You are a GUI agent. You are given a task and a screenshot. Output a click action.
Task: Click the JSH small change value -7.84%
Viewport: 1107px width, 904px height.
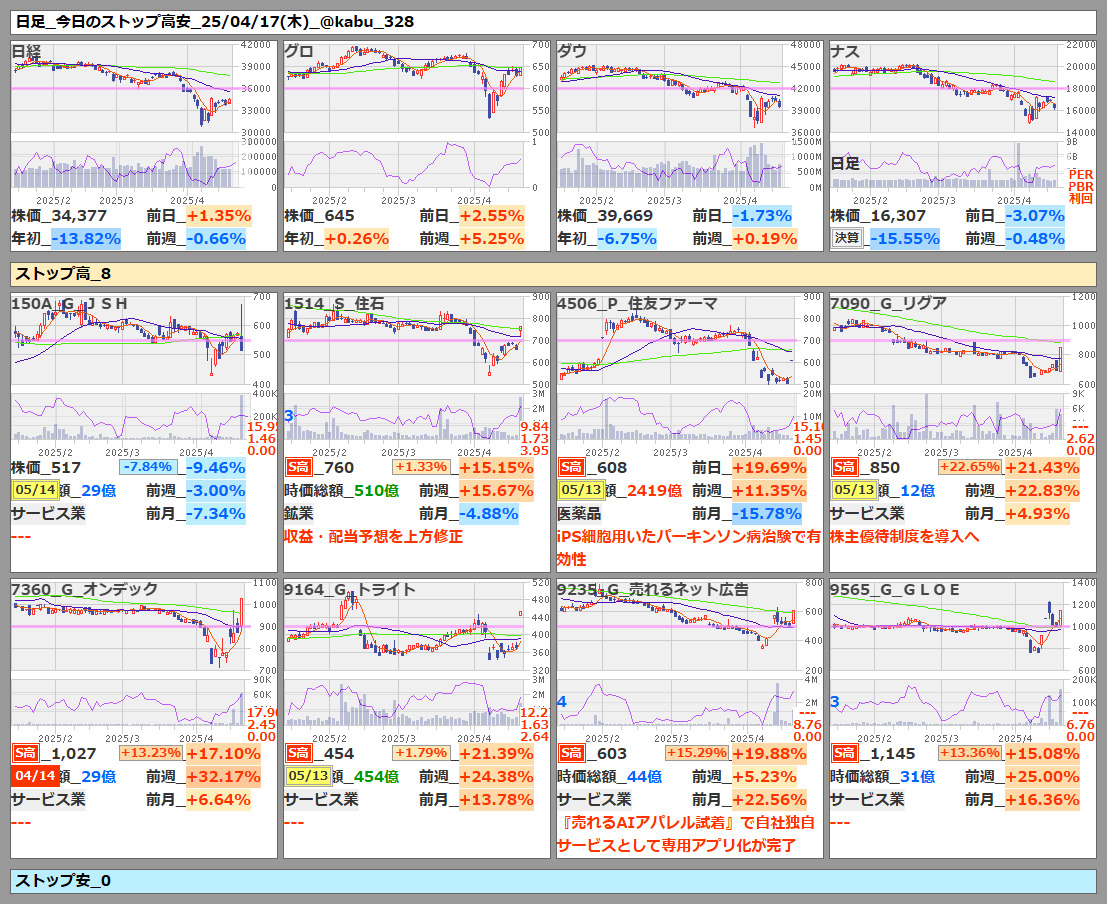coord(148,467)
